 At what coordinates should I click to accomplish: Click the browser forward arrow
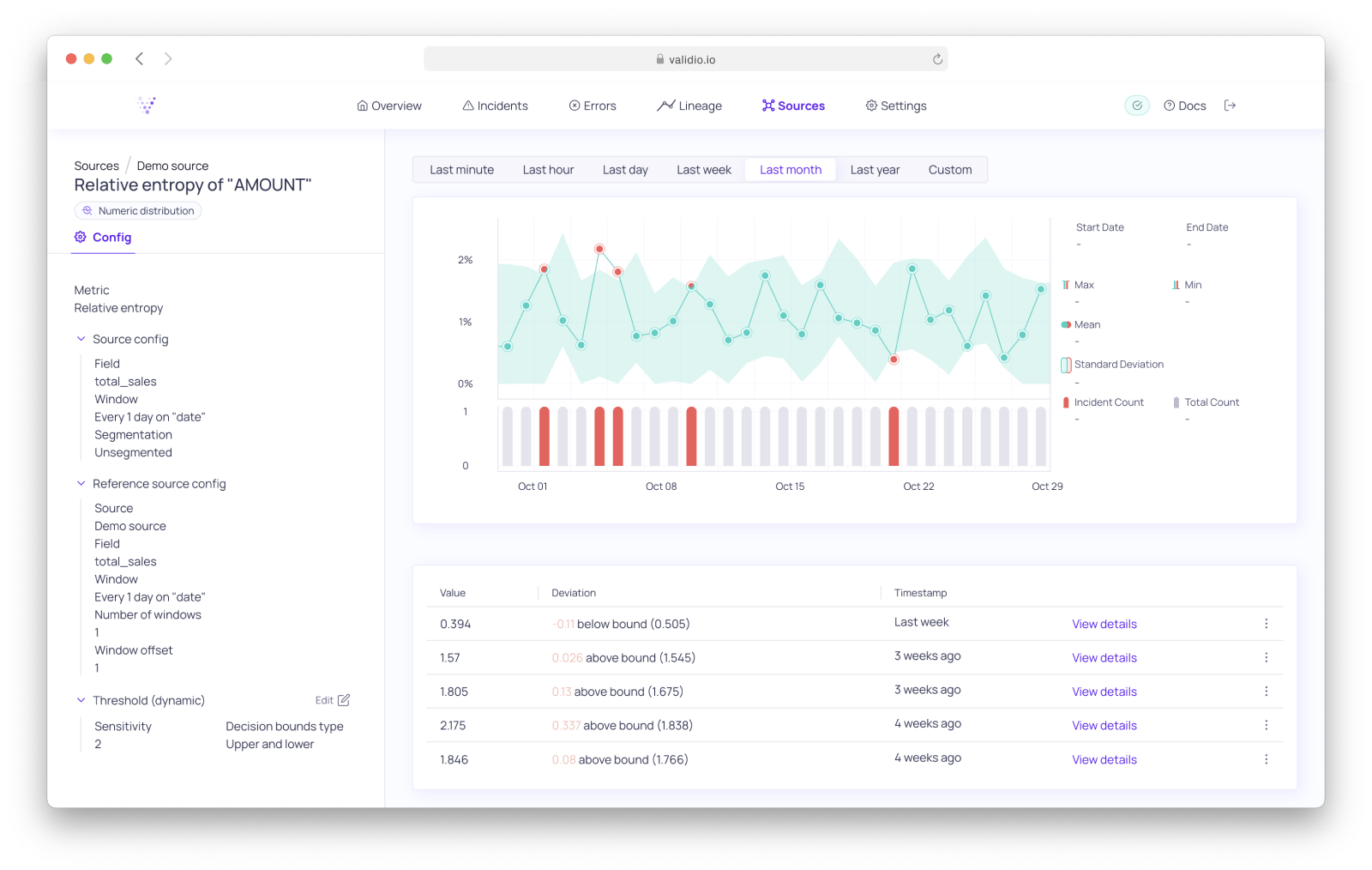tap(168, 59)
